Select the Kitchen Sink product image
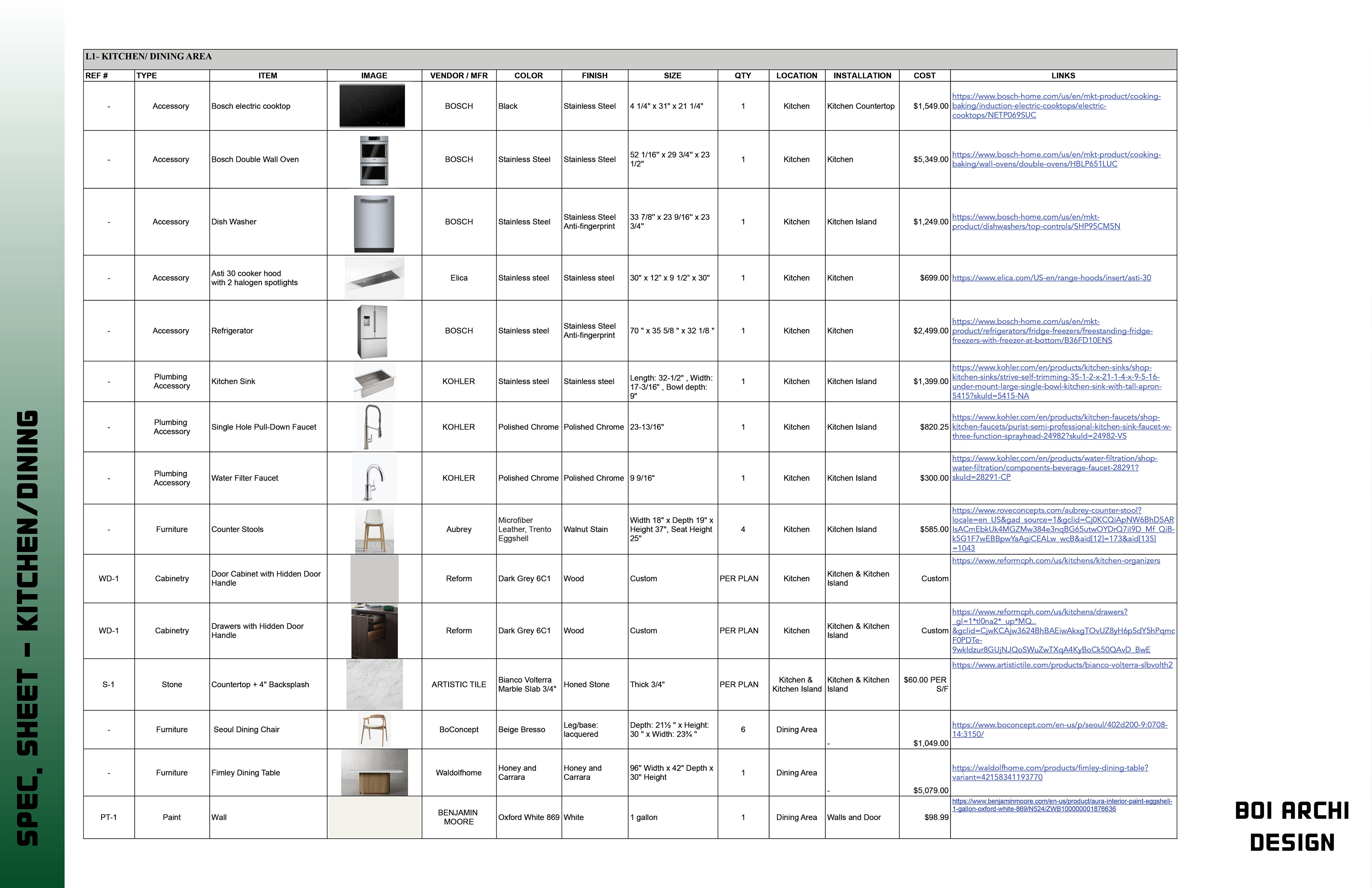1372x888 pixels. [374, 382]
